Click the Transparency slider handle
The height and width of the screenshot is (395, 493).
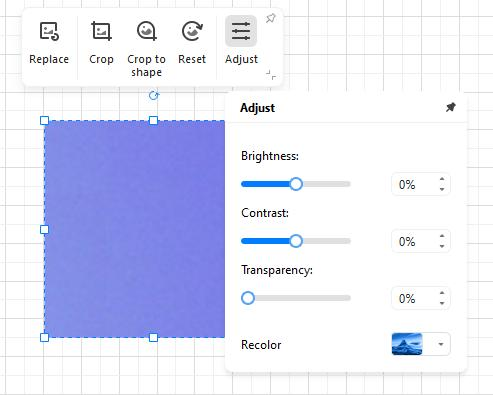248,298
